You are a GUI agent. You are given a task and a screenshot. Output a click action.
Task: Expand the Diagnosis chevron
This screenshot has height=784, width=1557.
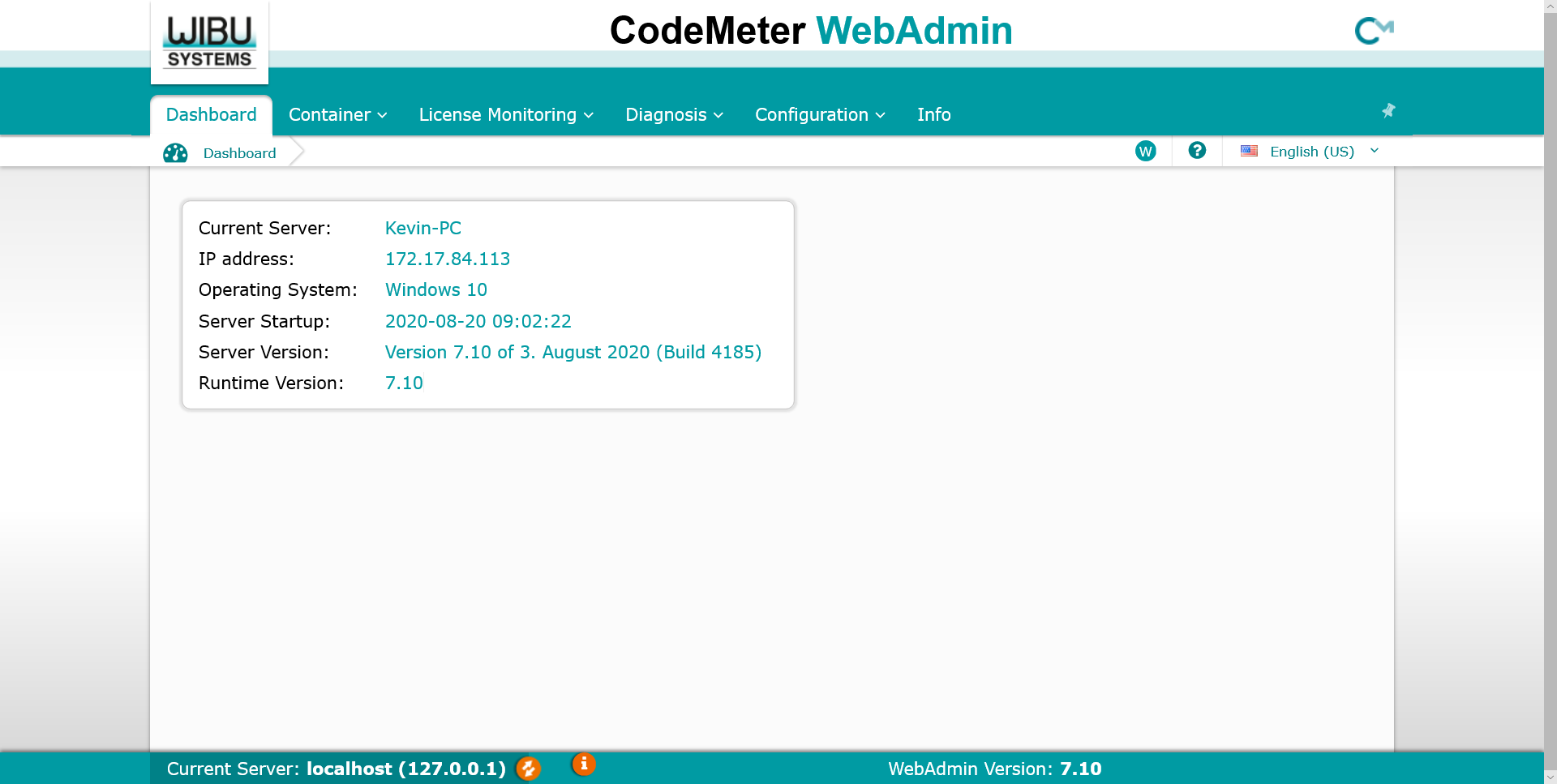tap(718, 115)
